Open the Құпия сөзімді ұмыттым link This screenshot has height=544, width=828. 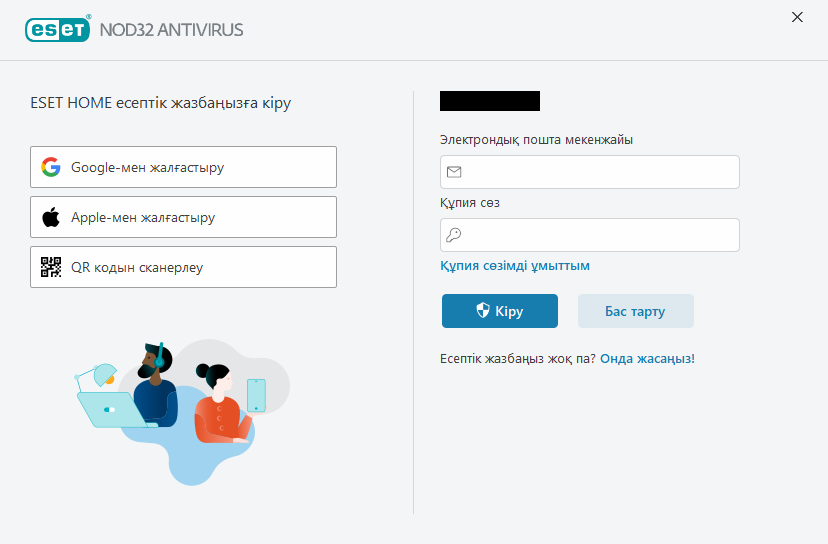tap(515, 266)
